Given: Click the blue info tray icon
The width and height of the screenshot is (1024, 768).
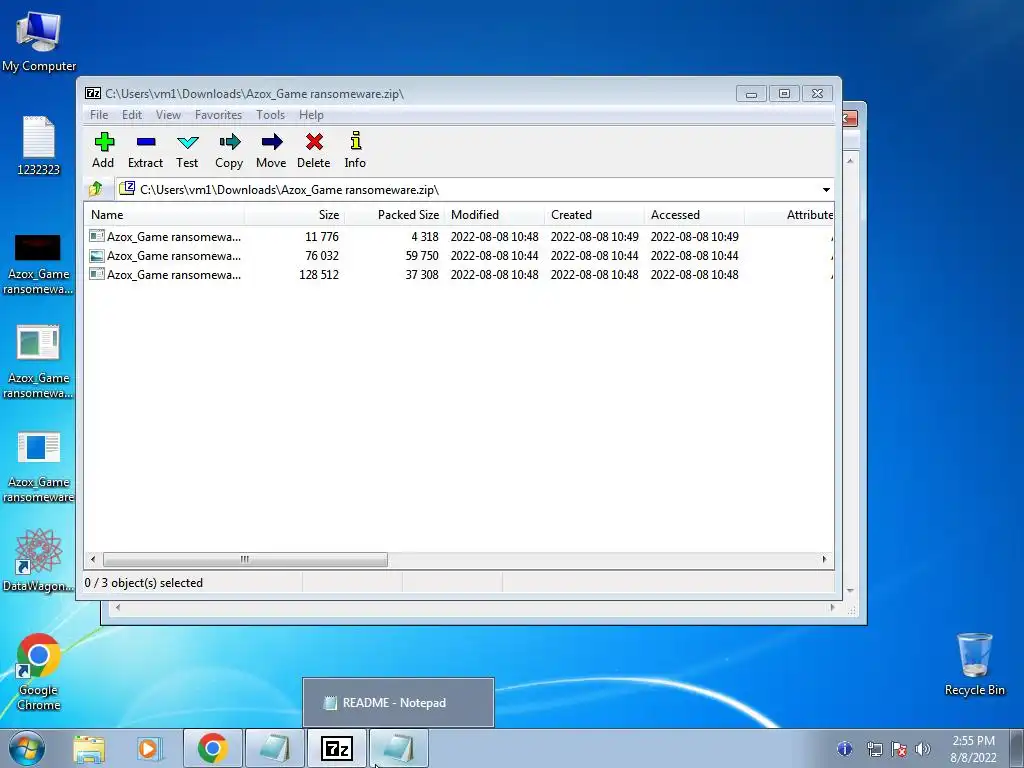Looking at the screenshot, I should pyautogui.click(x=844, y=748).
